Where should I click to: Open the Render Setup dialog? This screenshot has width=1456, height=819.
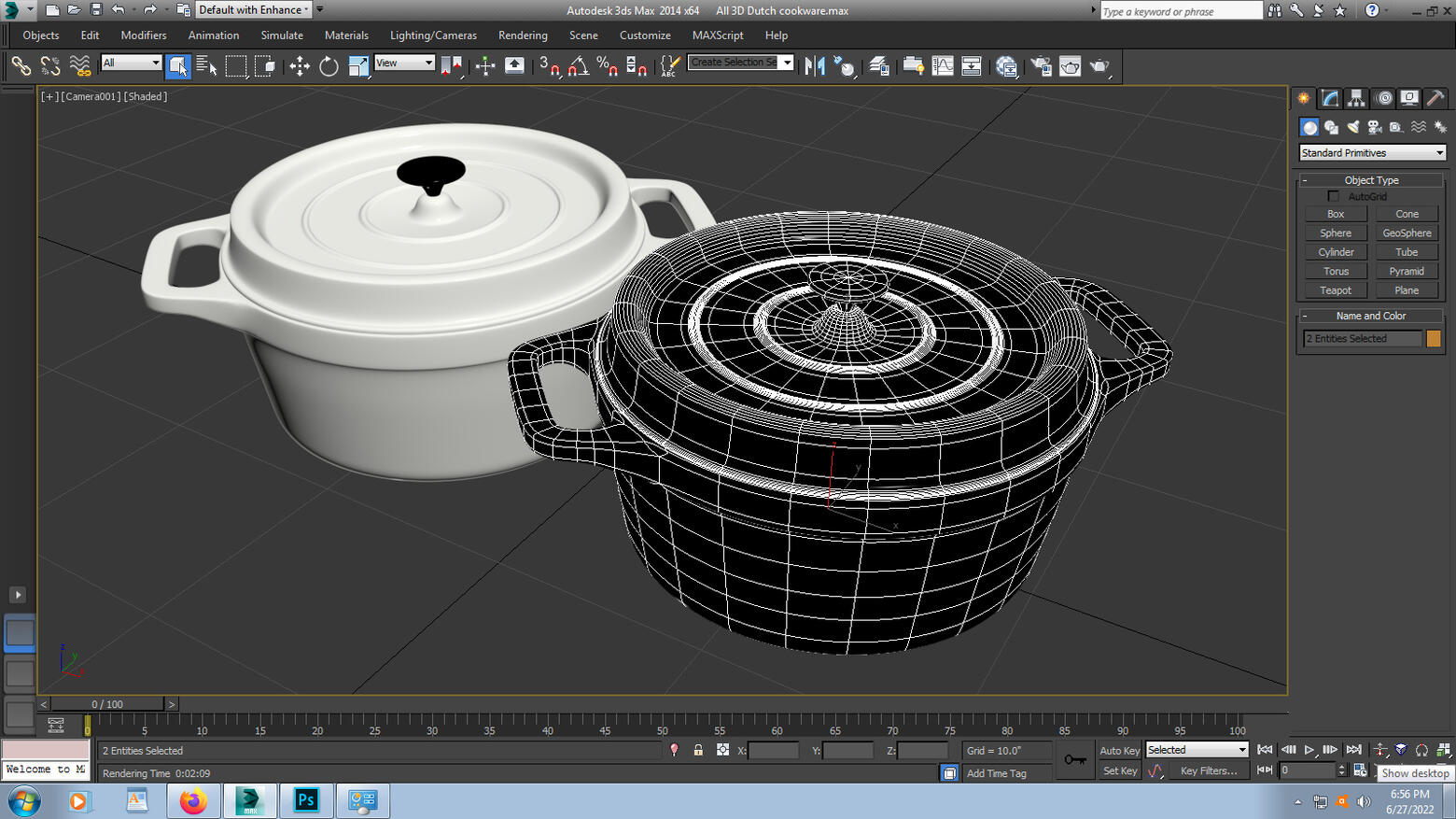click(1041, 65)
